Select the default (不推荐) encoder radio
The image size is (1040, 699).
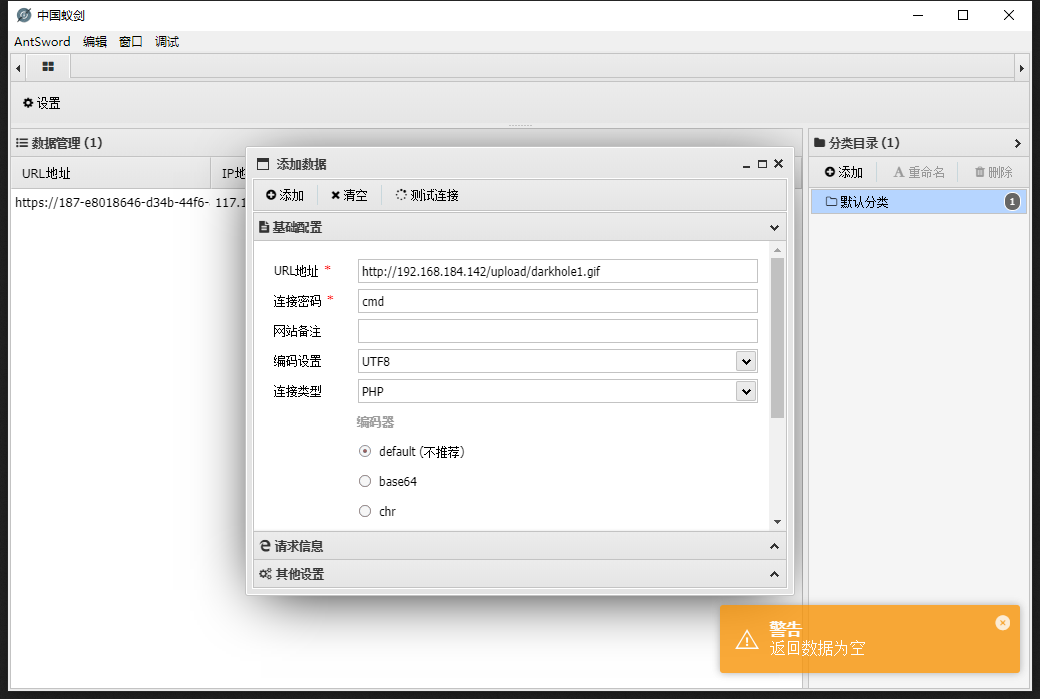coord(365,451)
